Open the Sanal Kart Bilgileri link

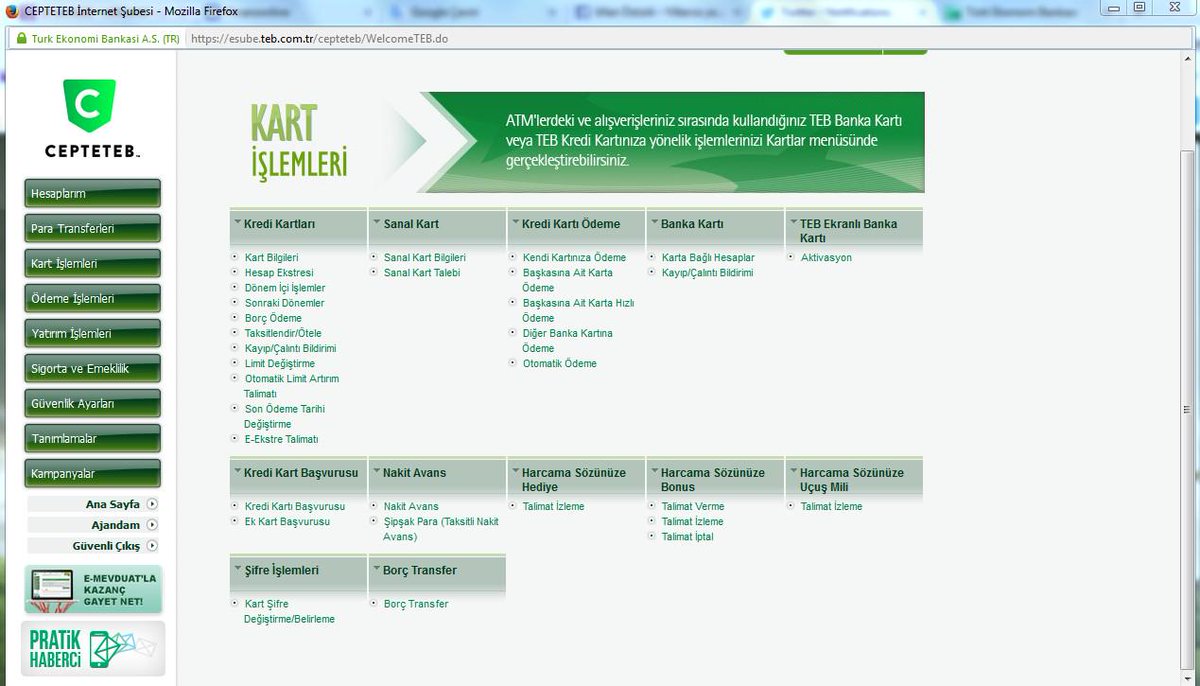click(425, 257)
